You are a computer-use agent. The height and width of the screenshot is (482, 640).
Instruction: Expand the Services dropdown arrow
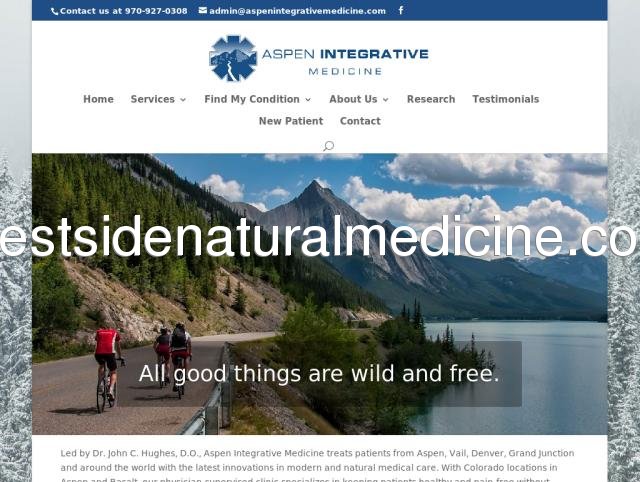[183, 100]
